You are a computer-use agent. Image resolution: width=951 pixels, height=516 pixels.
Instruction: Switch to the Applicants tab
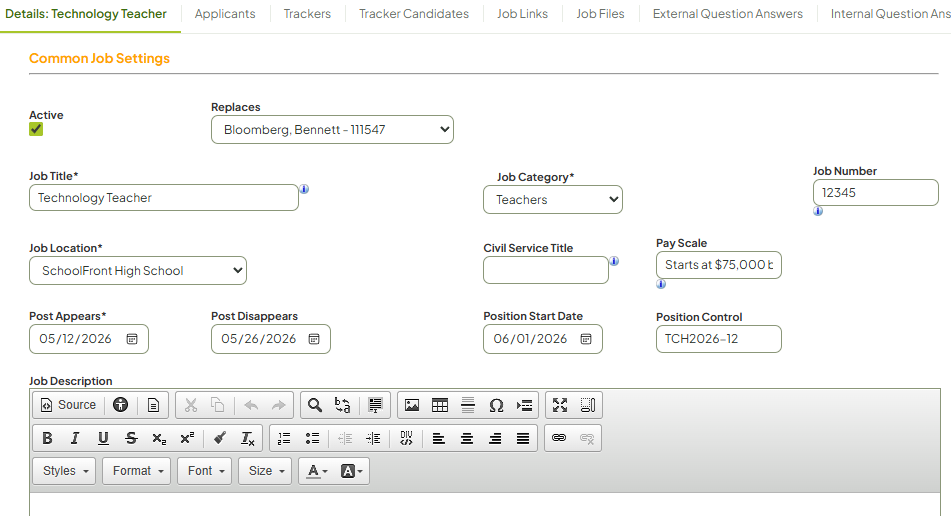(225, 13)
